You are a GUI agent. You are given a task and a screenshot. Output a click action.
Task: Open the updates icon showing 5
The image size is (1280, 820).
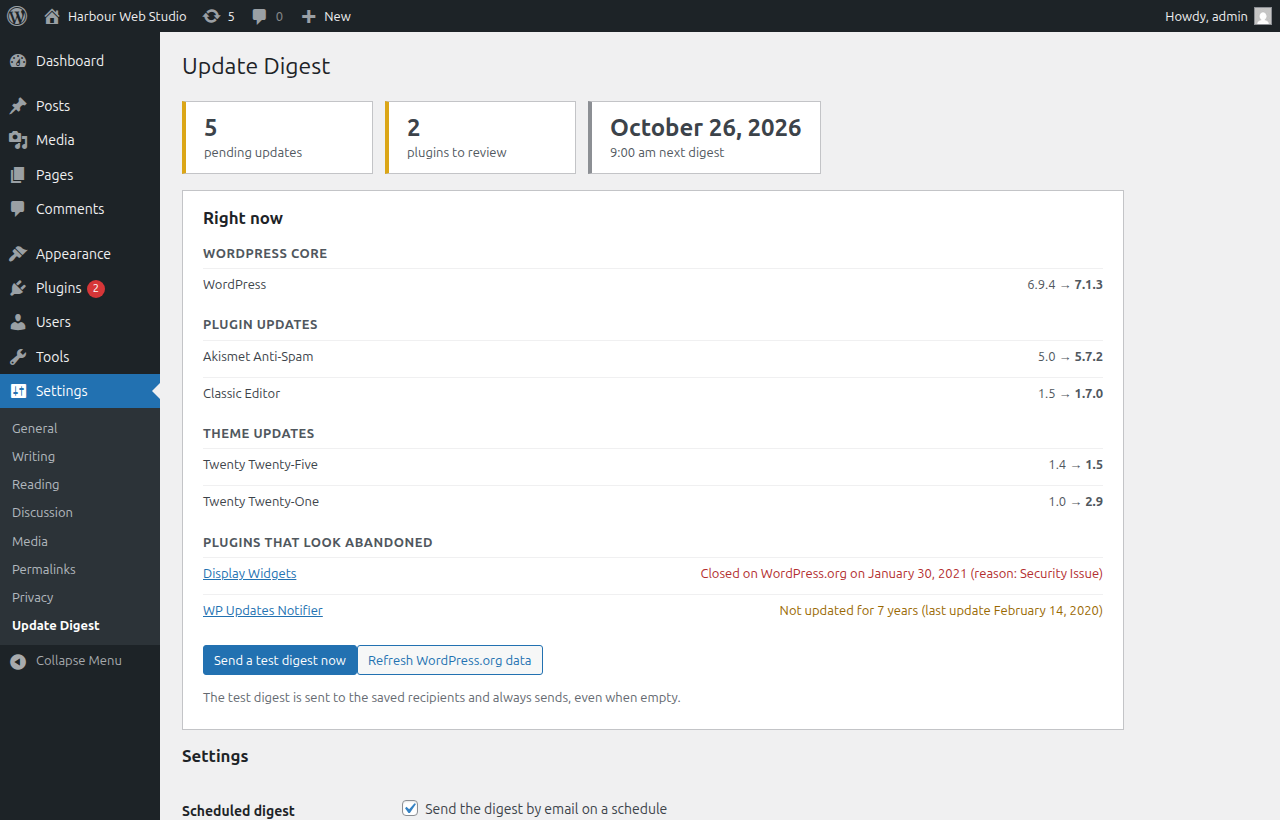click(211, 16)
